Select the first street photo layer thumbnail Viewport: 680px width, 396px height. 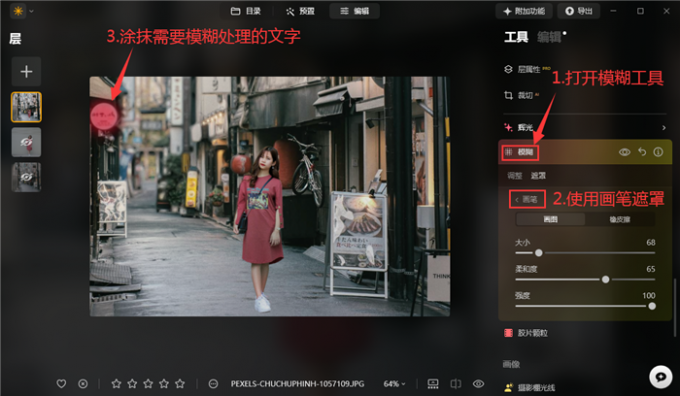point(26,107)
